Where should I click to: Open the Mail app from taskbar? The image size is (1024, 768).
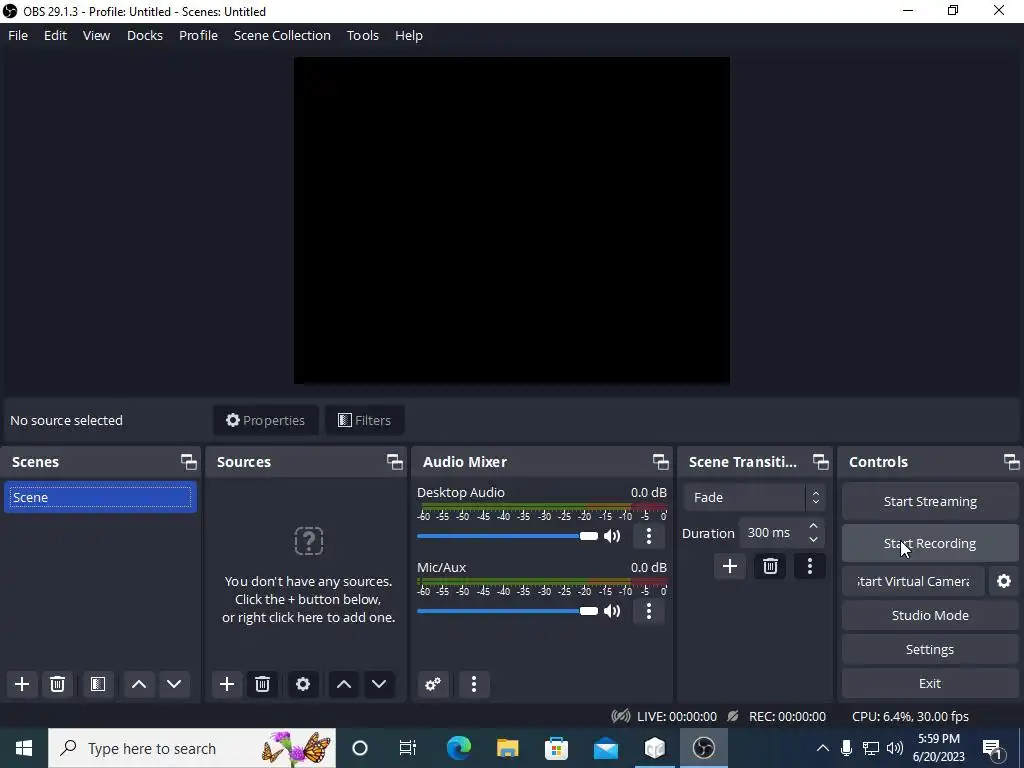tap(606, 748)
